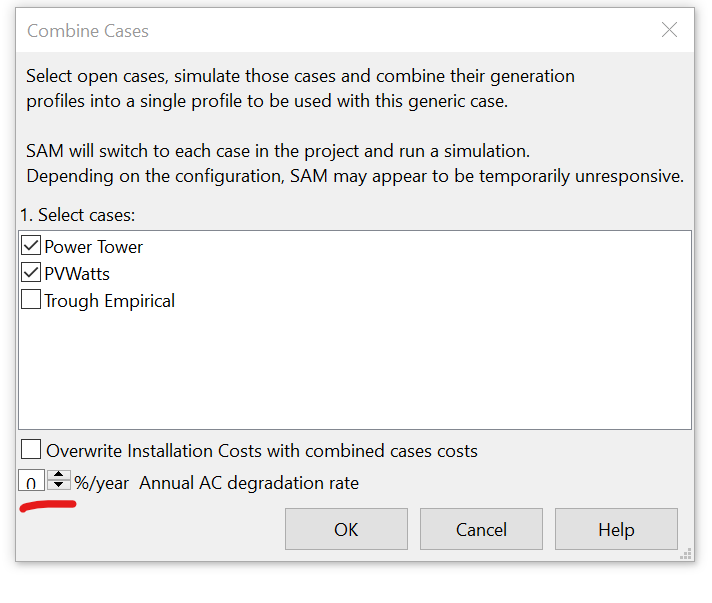Open Help for Combine Cases

[616, 529]
